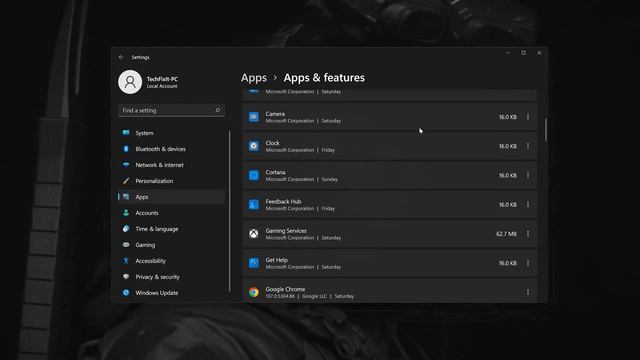Open the three-dot menu for Cortana
The image size is (640, 360).
point(528,175)
